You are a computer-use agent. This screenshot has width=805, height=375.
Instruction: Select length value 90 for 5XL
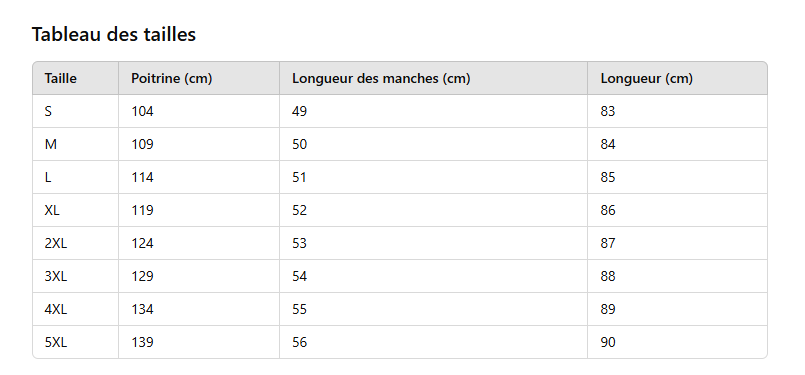pyautogui.click(x=678, y=342)
